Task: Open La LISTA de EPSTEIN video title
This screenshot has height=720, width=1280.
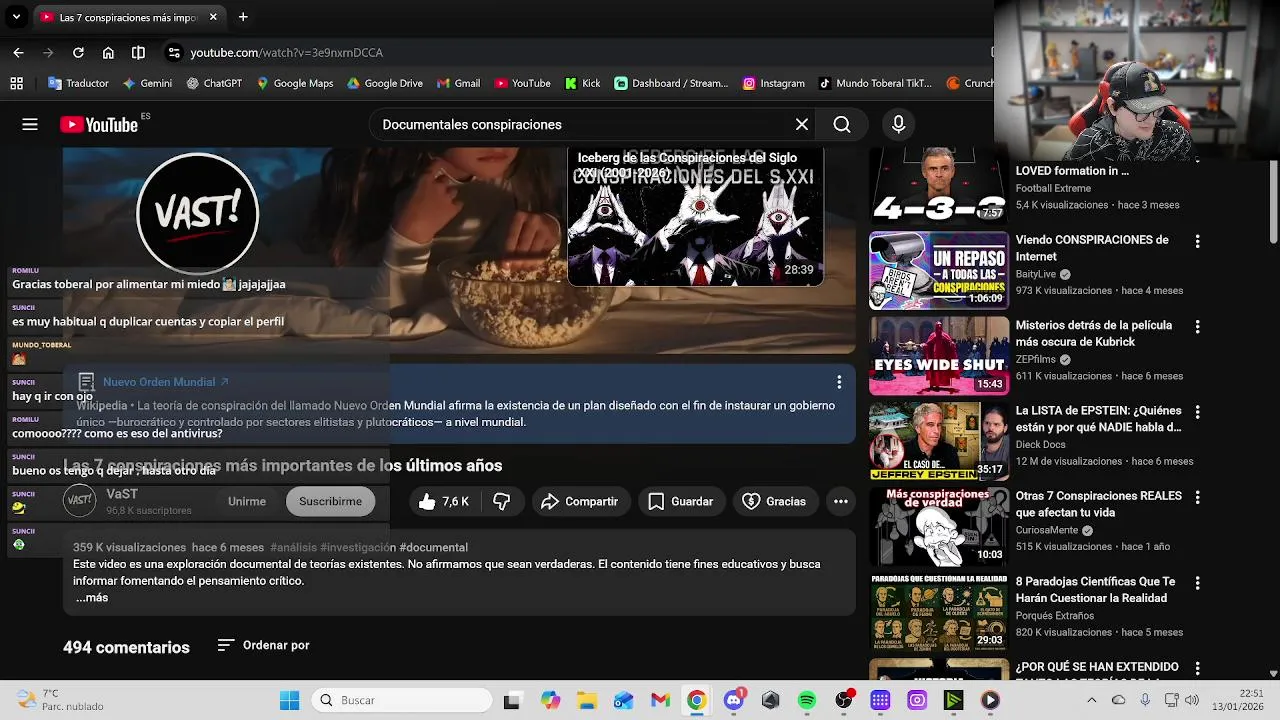Action: (x=1098, y=419)
